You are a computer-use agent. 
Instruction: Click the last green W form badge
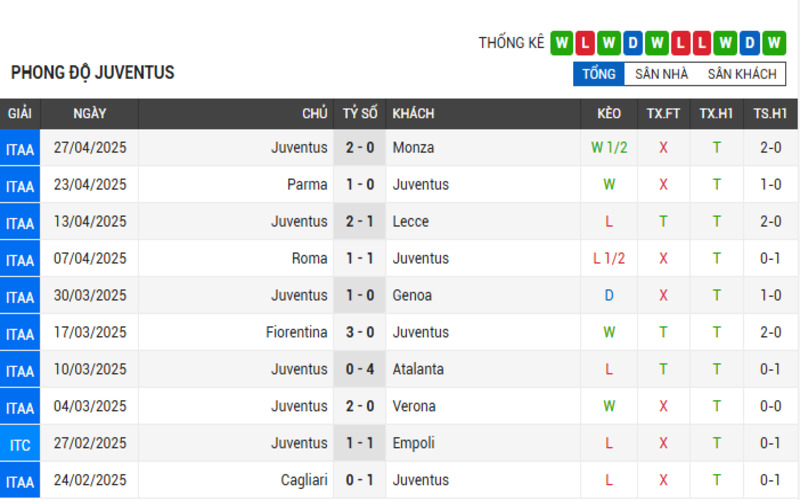click(x=774, y=43)
